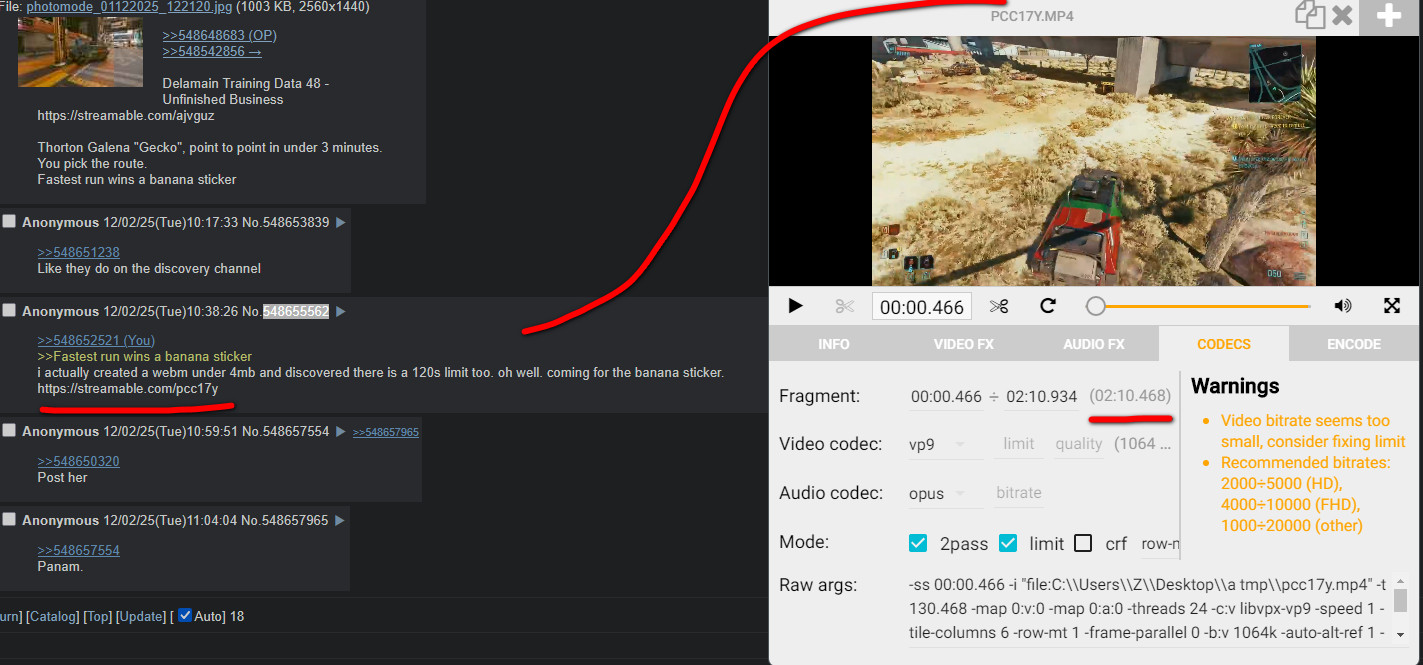Click the Raw args scrollbar up arrow
This screenshot has height=665, width=1423.
[1400, 582]
